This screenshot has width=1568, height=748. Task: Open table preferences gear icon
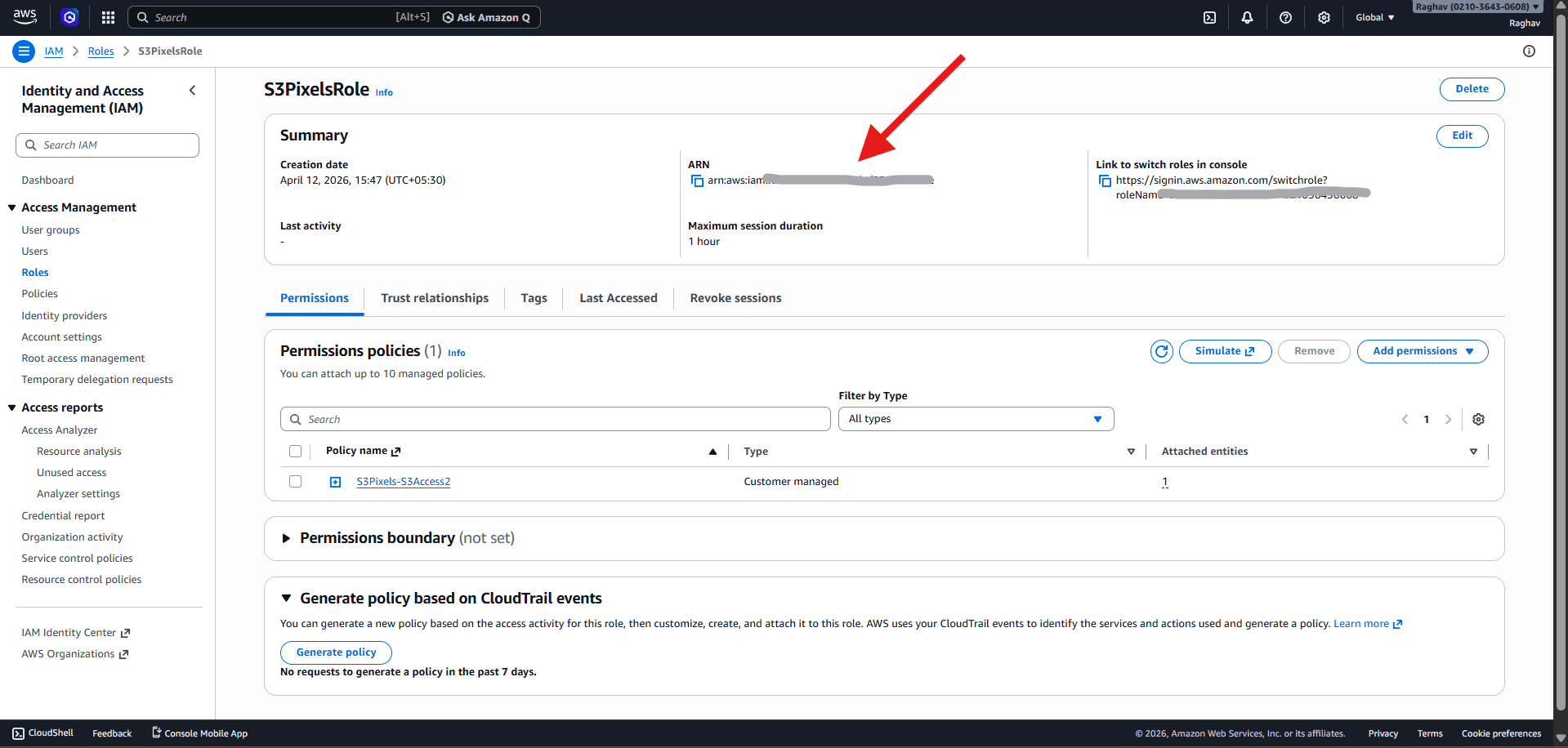pyautogui.click(x=1478, y=419)
